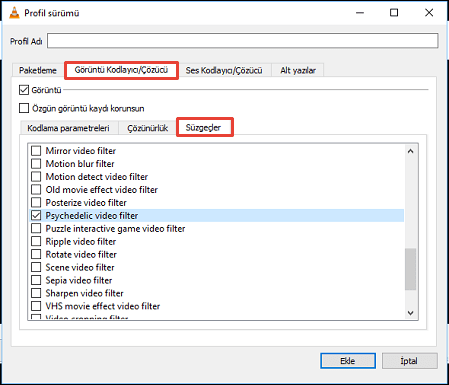
Task: Click the filter list scrollbar thumb
Action: (x=410, y=269)
